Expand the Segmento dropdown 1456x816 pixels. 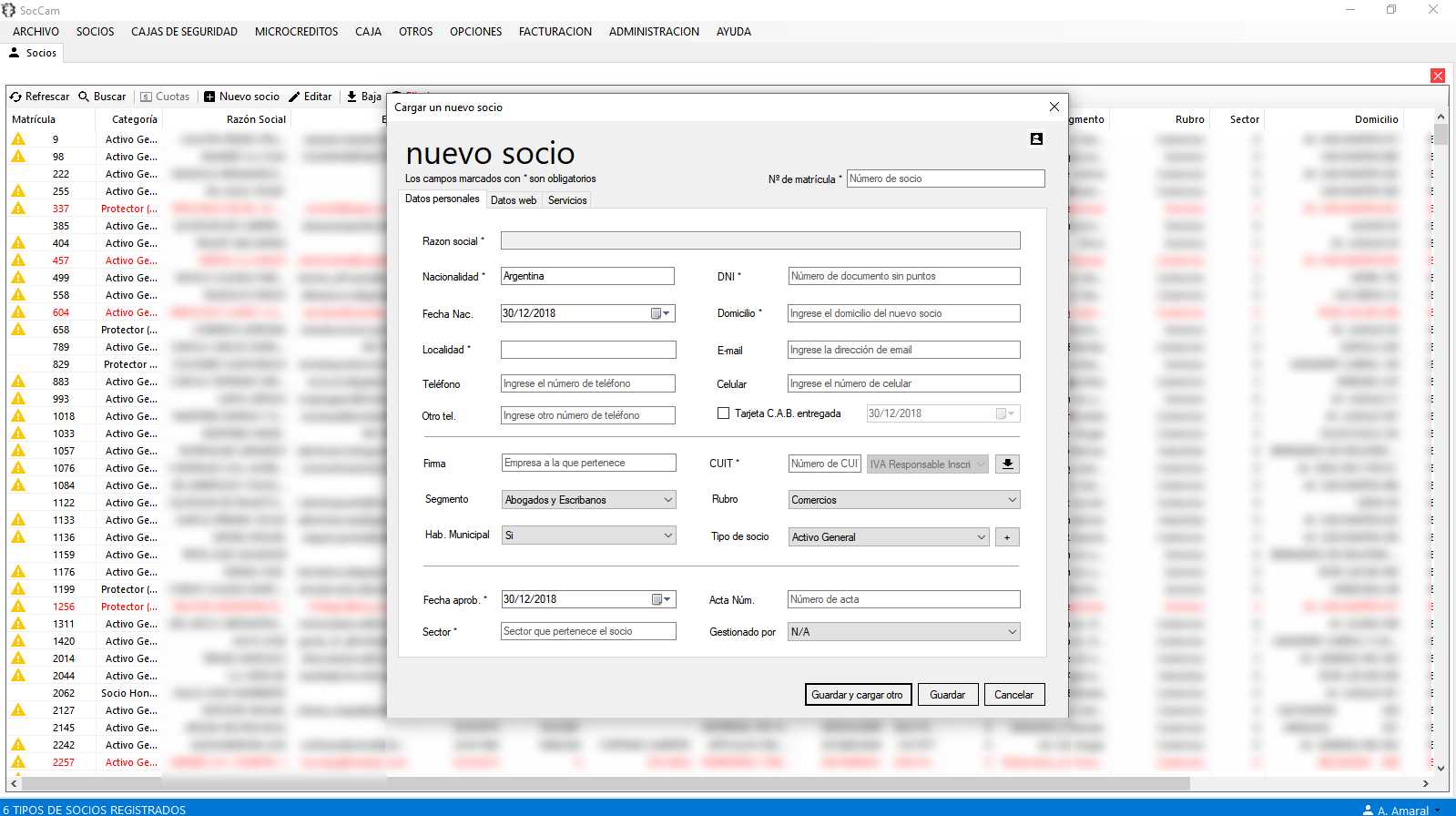pos(667,500)
